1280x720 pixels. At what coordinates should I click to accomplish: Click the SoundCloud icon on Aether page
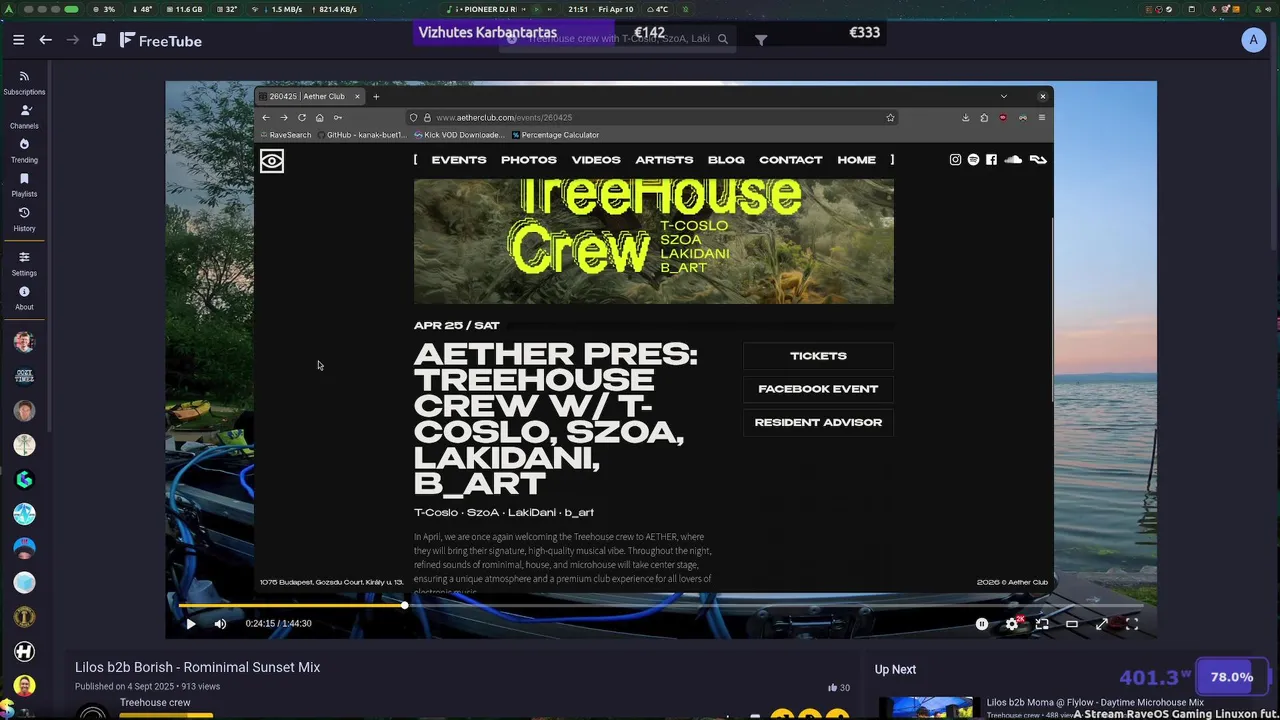(x=1013, y=160)
